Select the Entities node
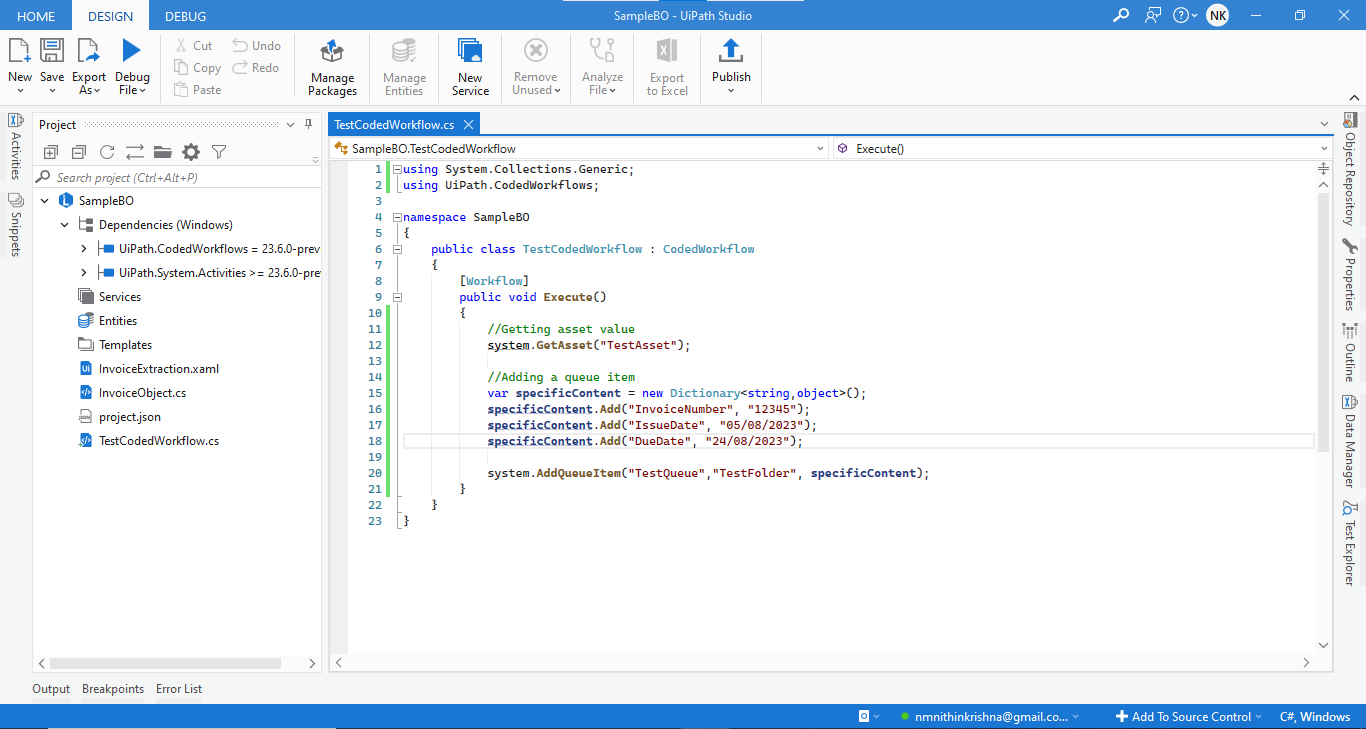This screenshot has width=1366, height=729. 117,321
